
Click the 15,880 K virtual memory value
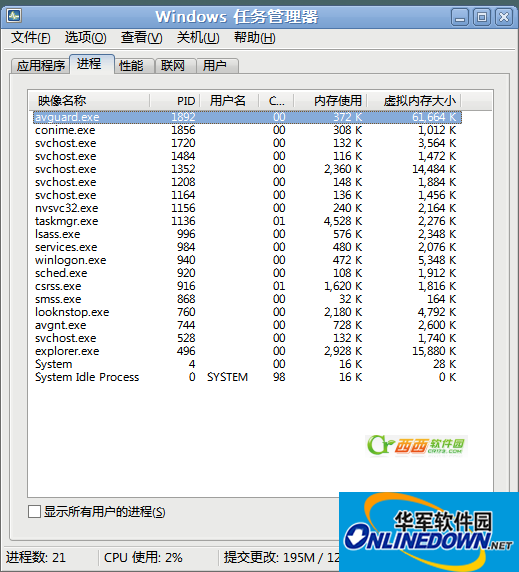pyautogui.click(x=434, y=351)
